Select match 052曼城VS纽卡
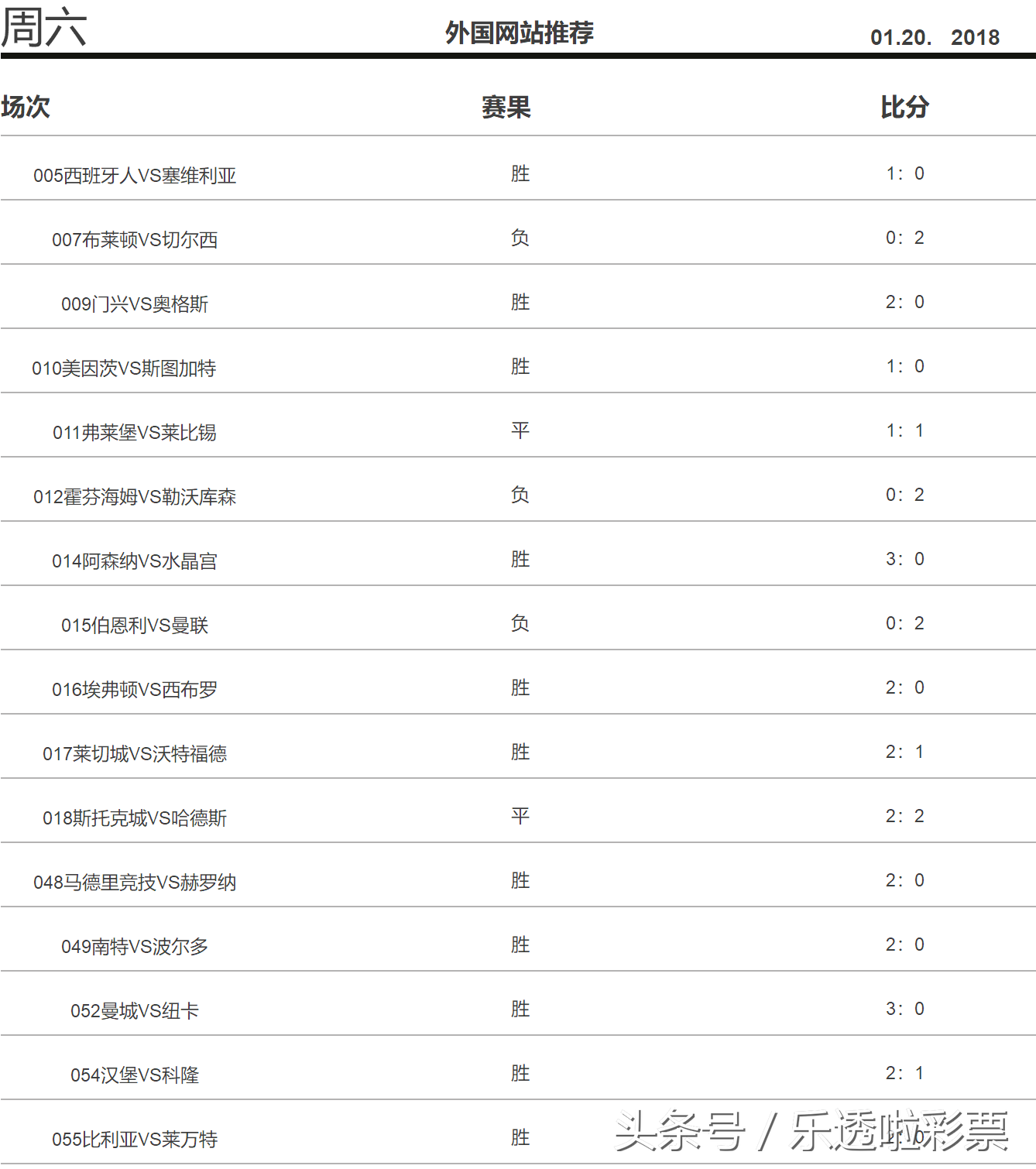 click(x=135, y=1011)
